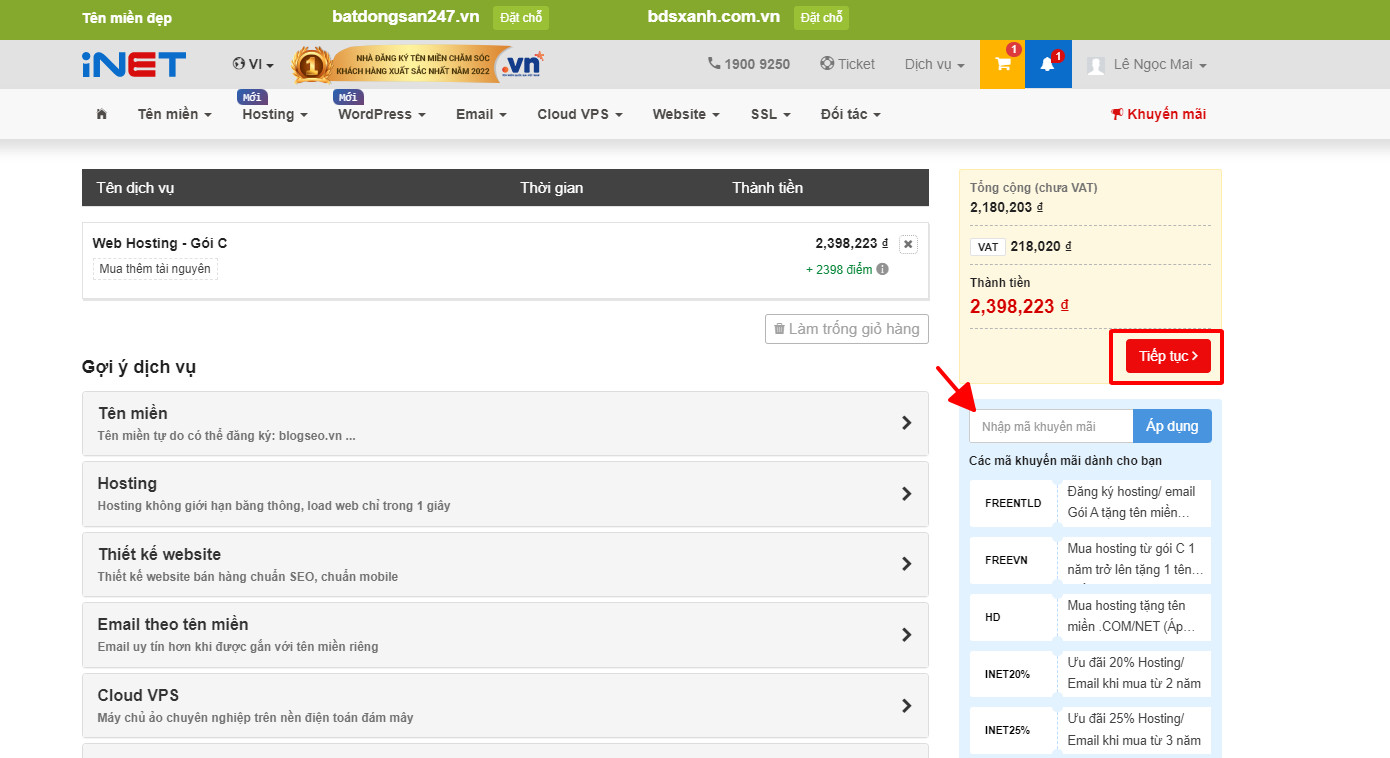Image resolution: width=1390 pixels, height=758 pixels.
Task: Open the shopping cart icon
Action: (1002, 64)
